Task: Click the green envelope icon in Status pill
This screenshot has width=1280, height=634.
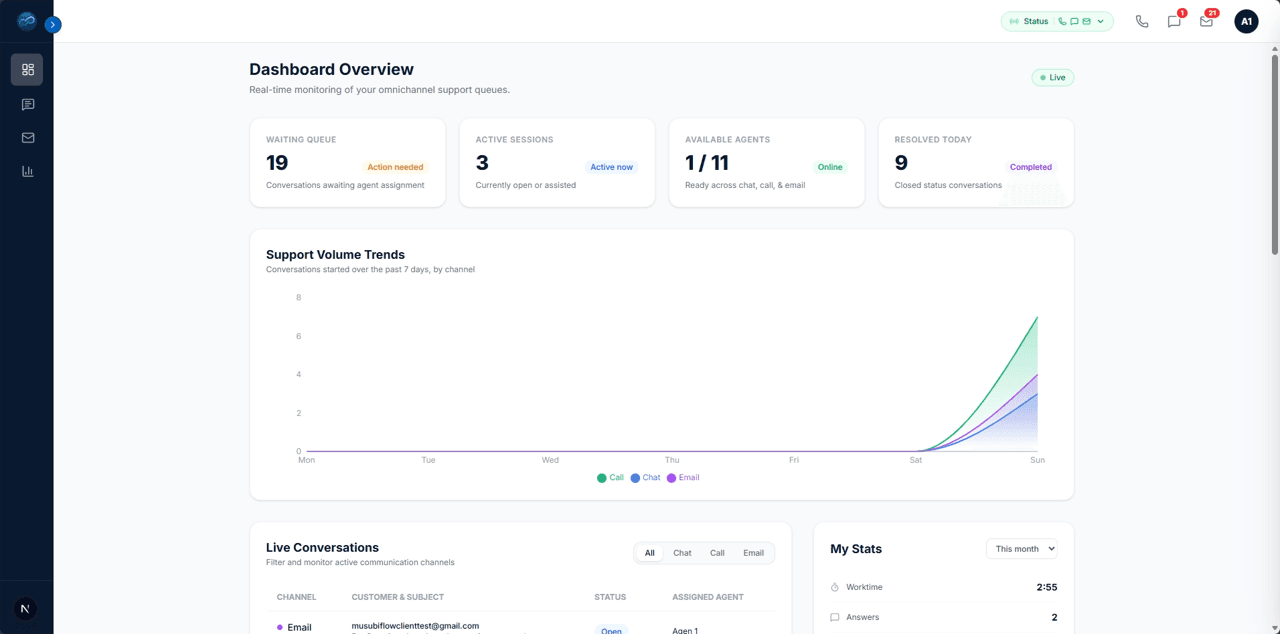Action: click(x=1086, y=21)
